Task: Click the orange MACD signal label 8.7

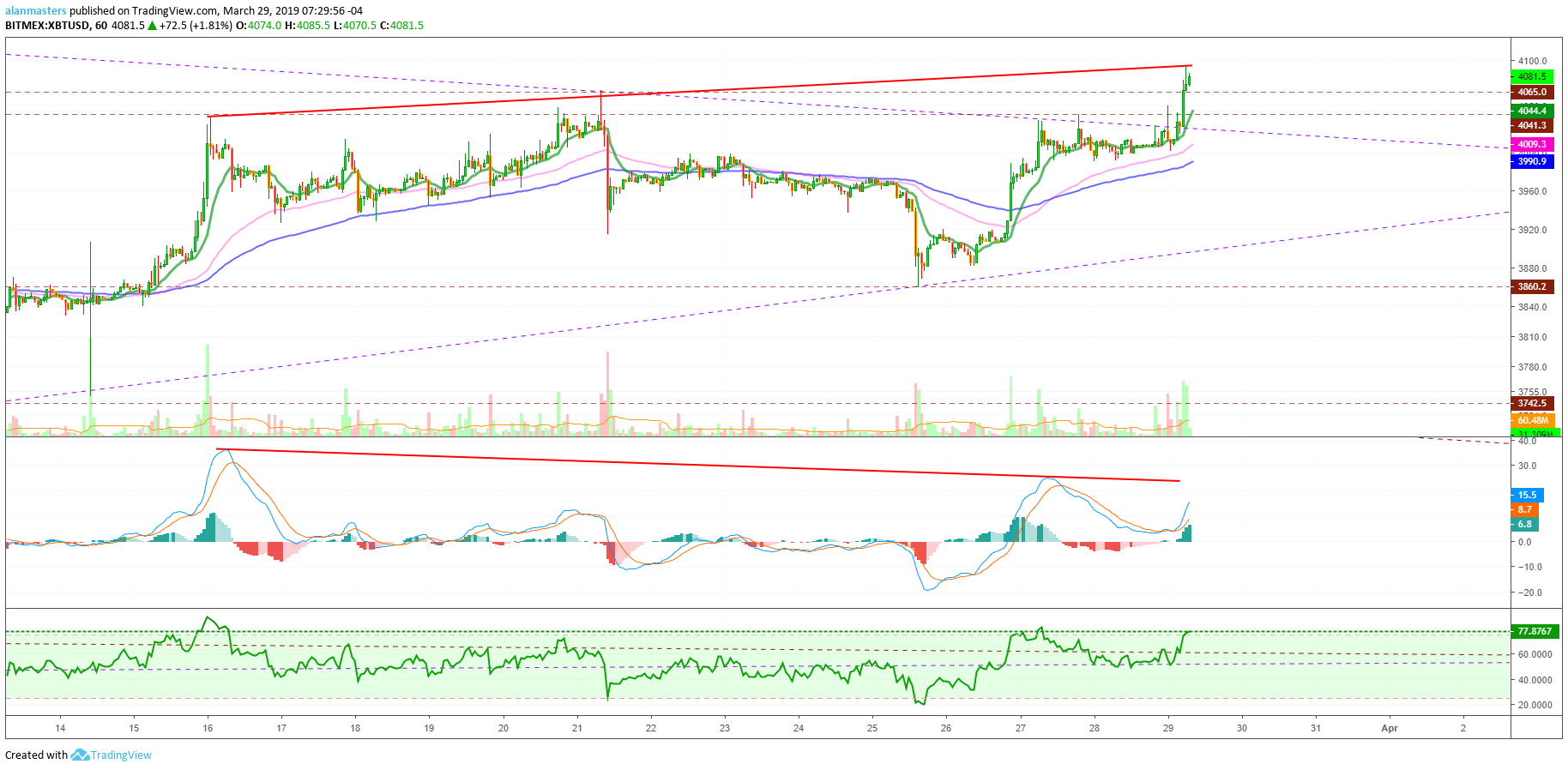Action: [1524, 509]
